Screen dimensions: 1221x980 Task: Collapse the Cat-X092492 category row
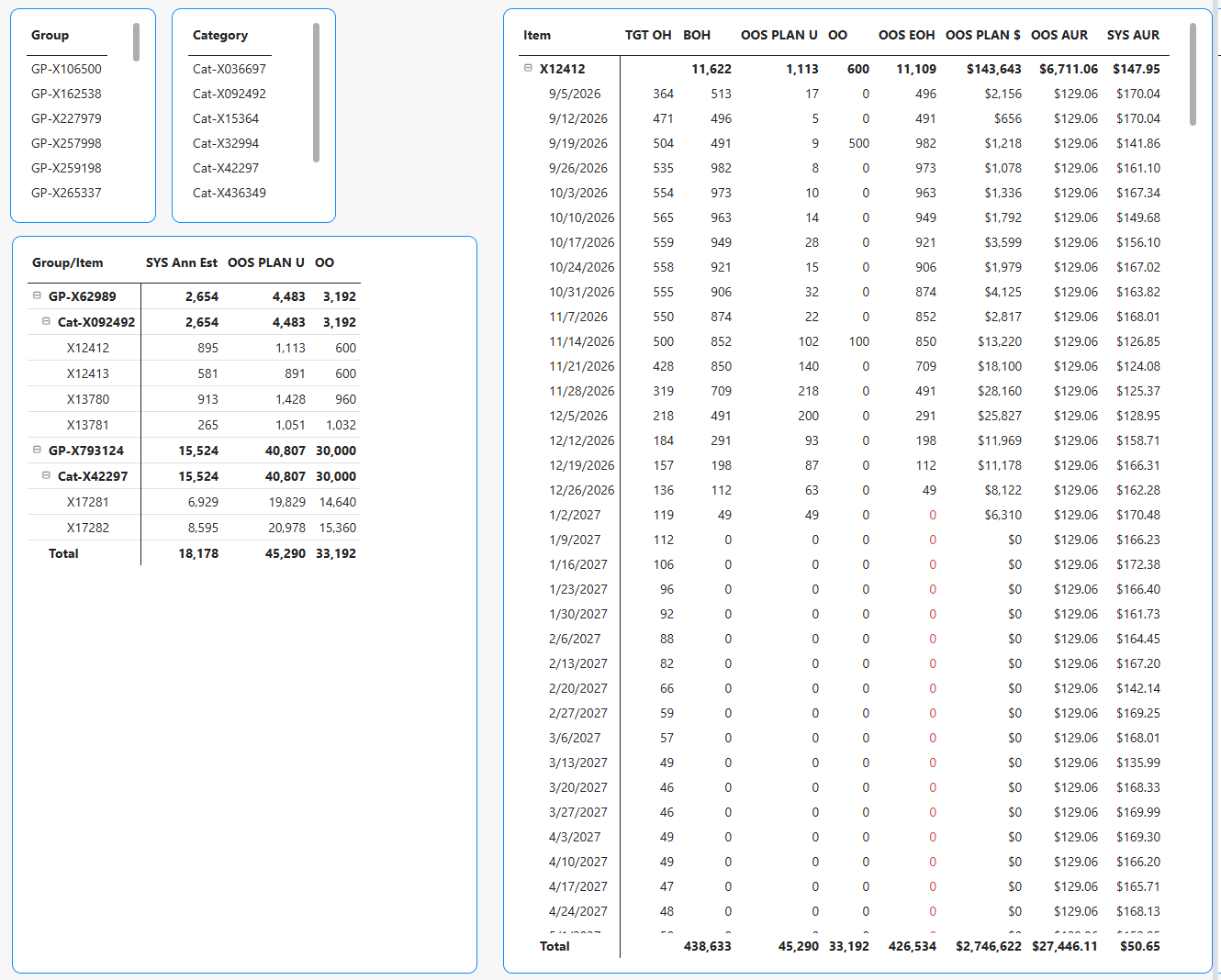pos(46,321)
